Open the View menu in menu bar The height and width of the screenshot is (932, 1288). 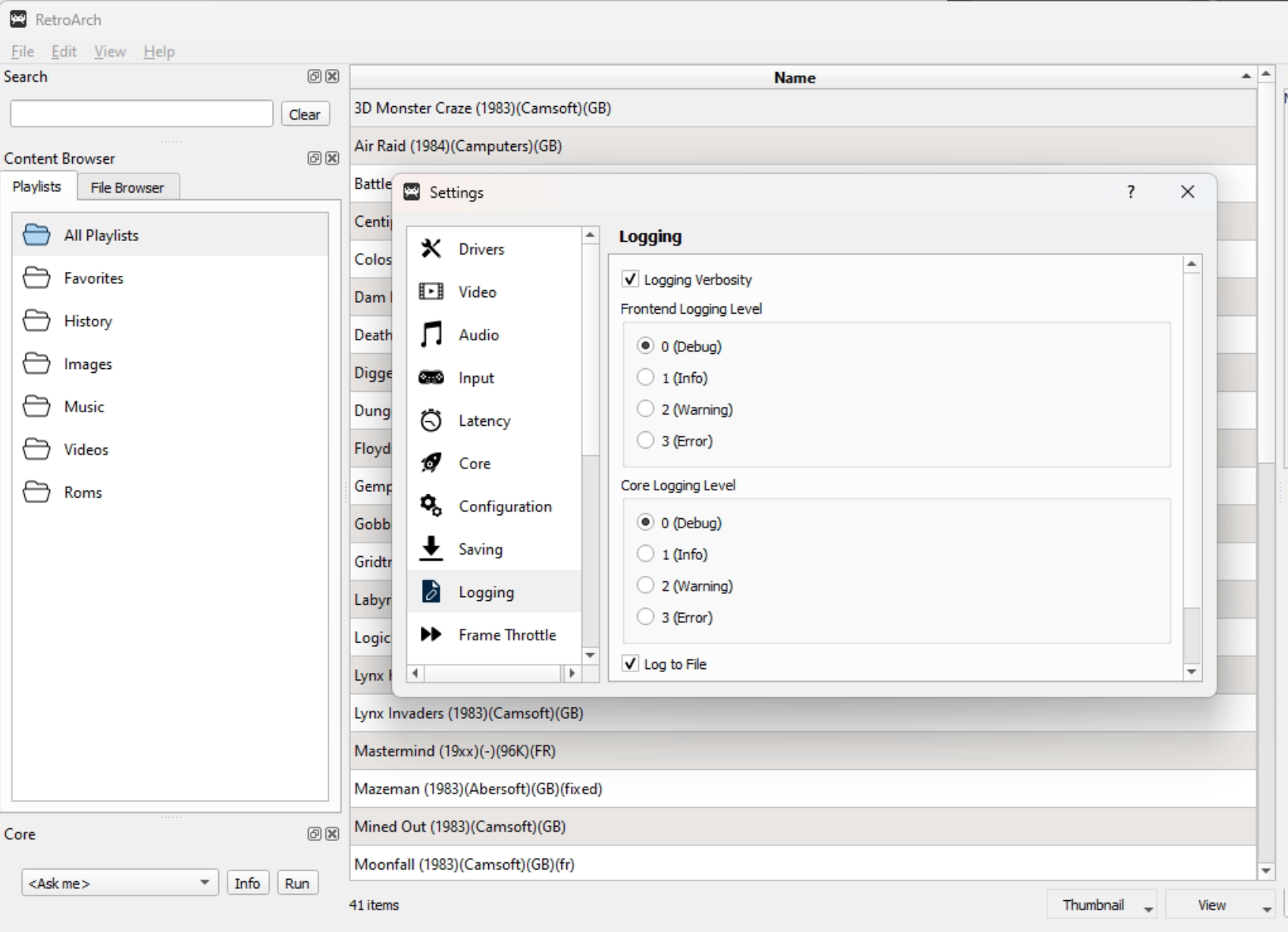point(110,51)
